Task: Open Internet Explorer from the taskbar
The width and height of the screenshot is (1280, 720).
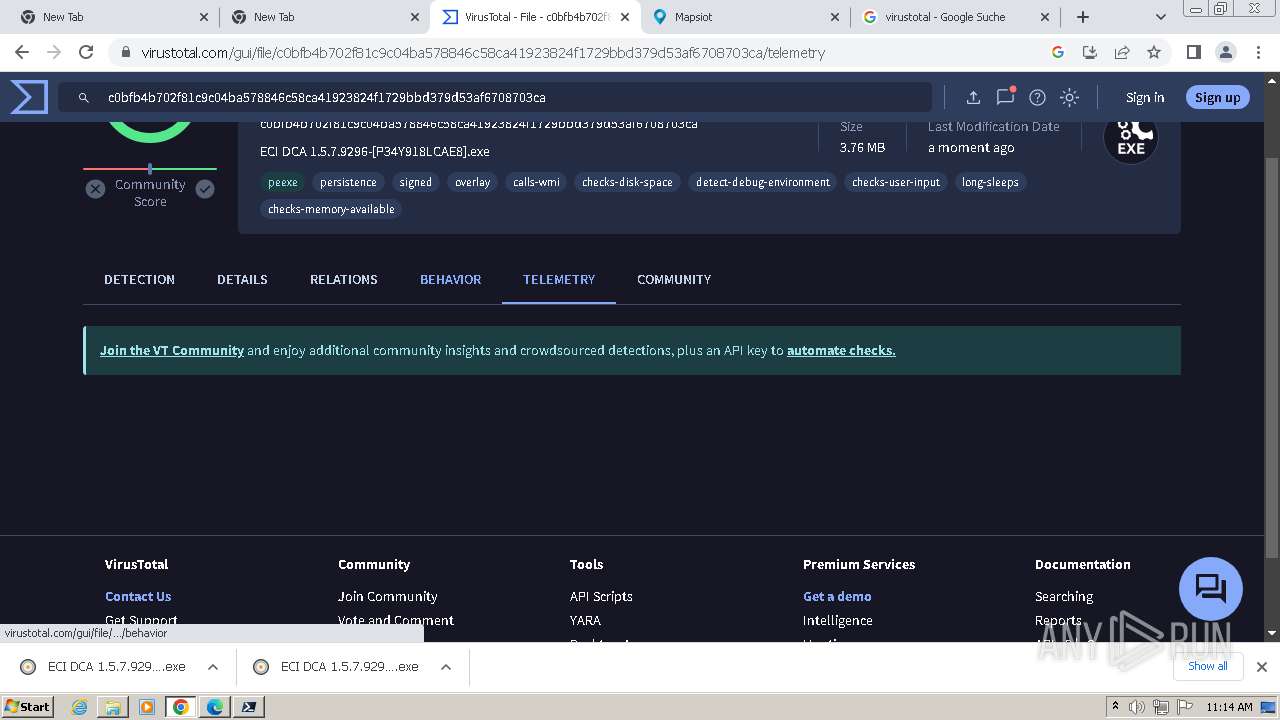Action: pyautogui.click(x=80, y=707)
